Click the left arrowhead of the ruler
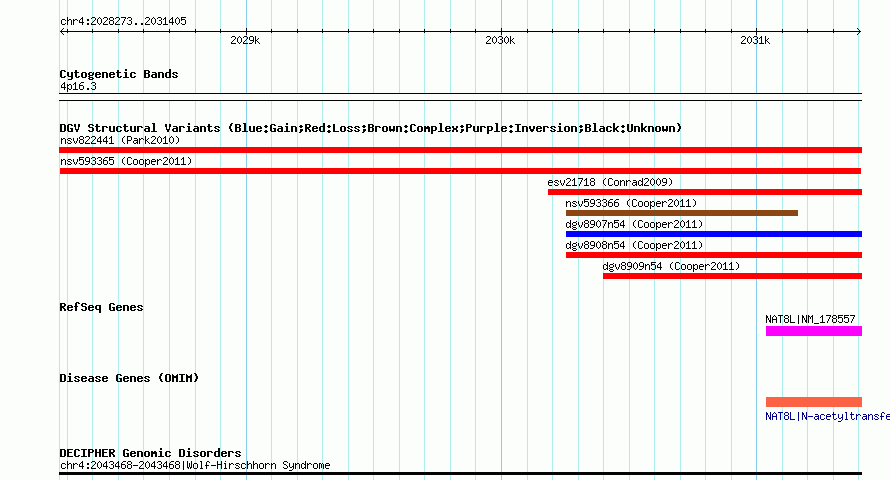890x480 pixels. (62, 31)
